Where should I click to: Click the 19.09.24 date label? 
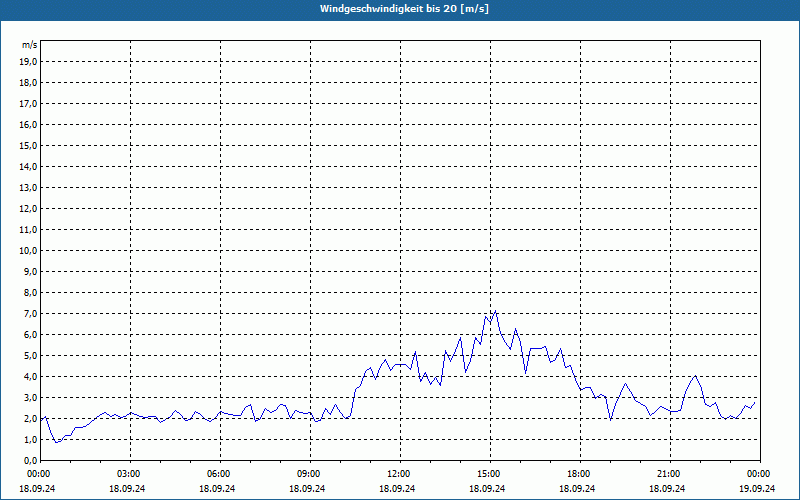pyautogui.click(x=759, y=489)
